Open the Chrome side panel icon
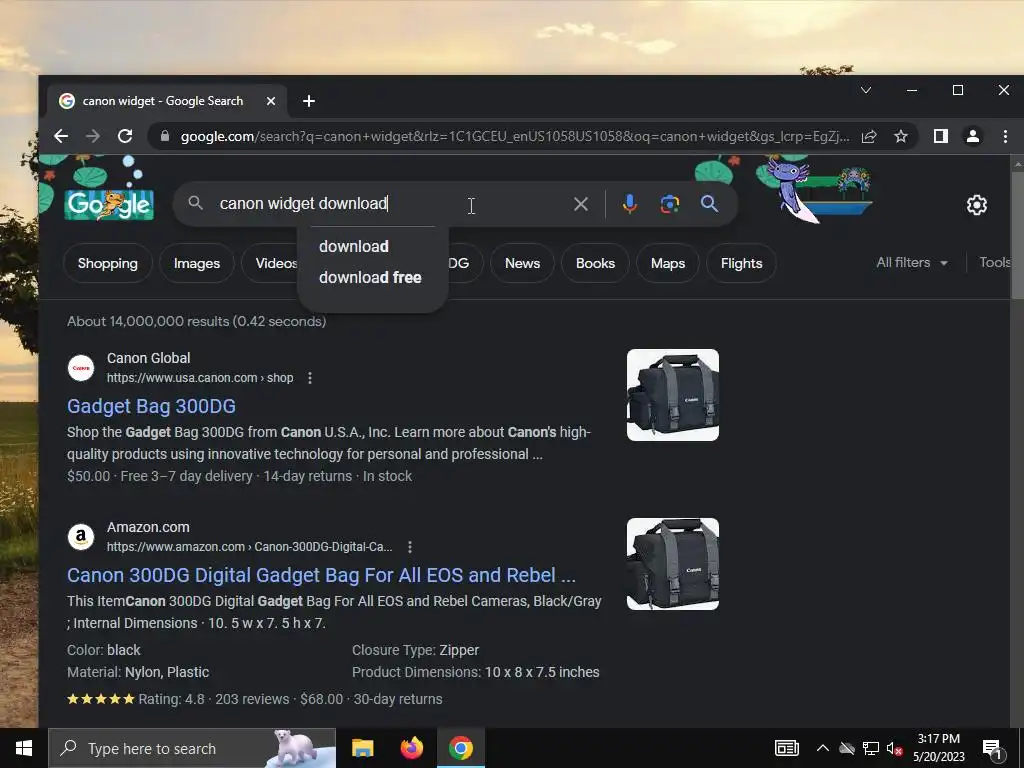 pos(940,136)
